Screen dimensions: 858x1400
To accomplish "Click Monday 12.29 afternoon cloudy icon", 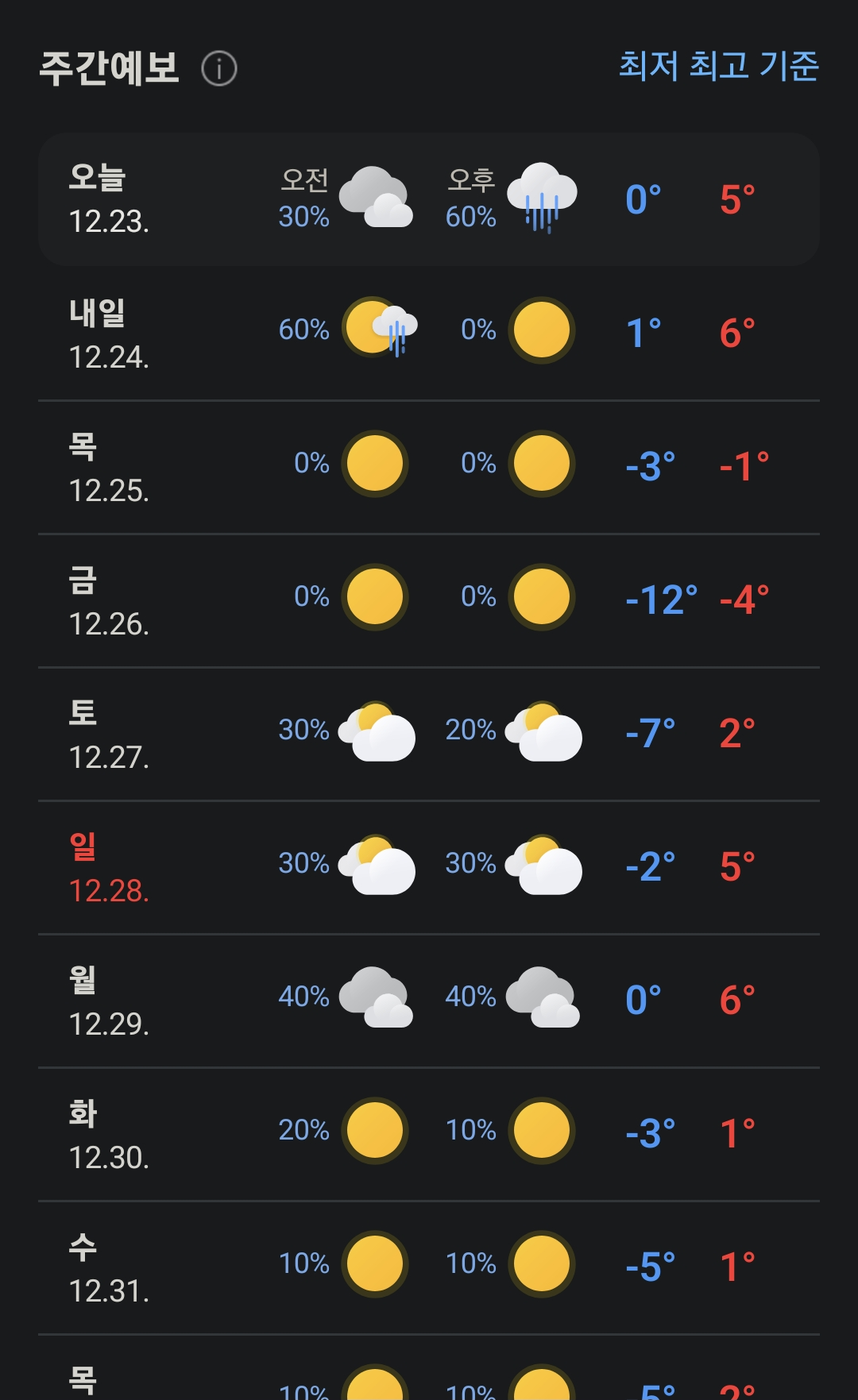I will (543, 997).
